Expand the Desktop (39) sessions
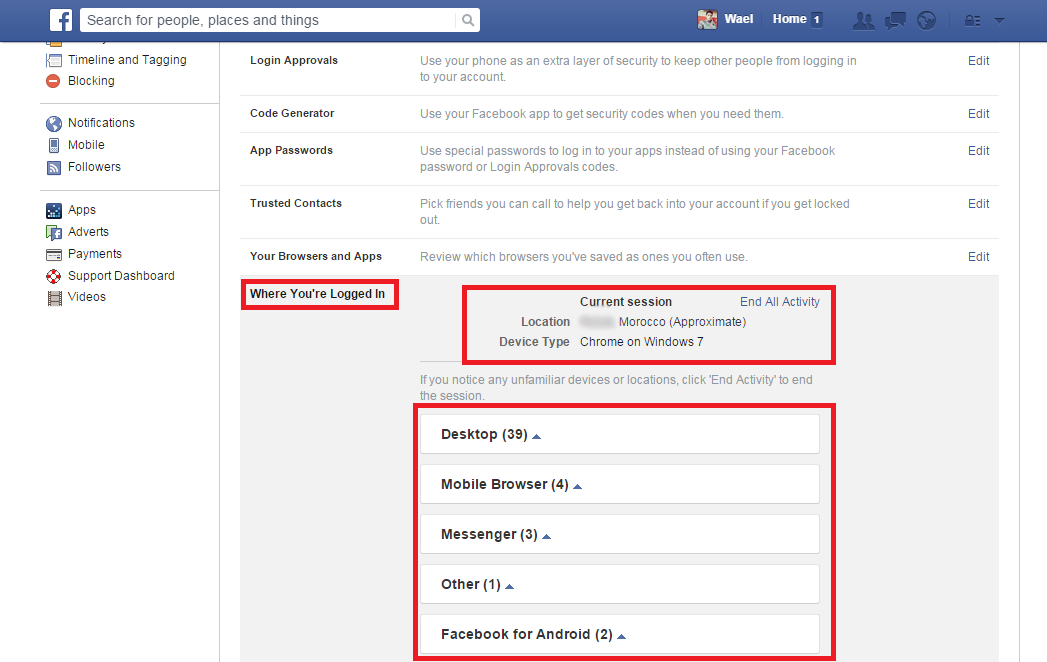 620,434
